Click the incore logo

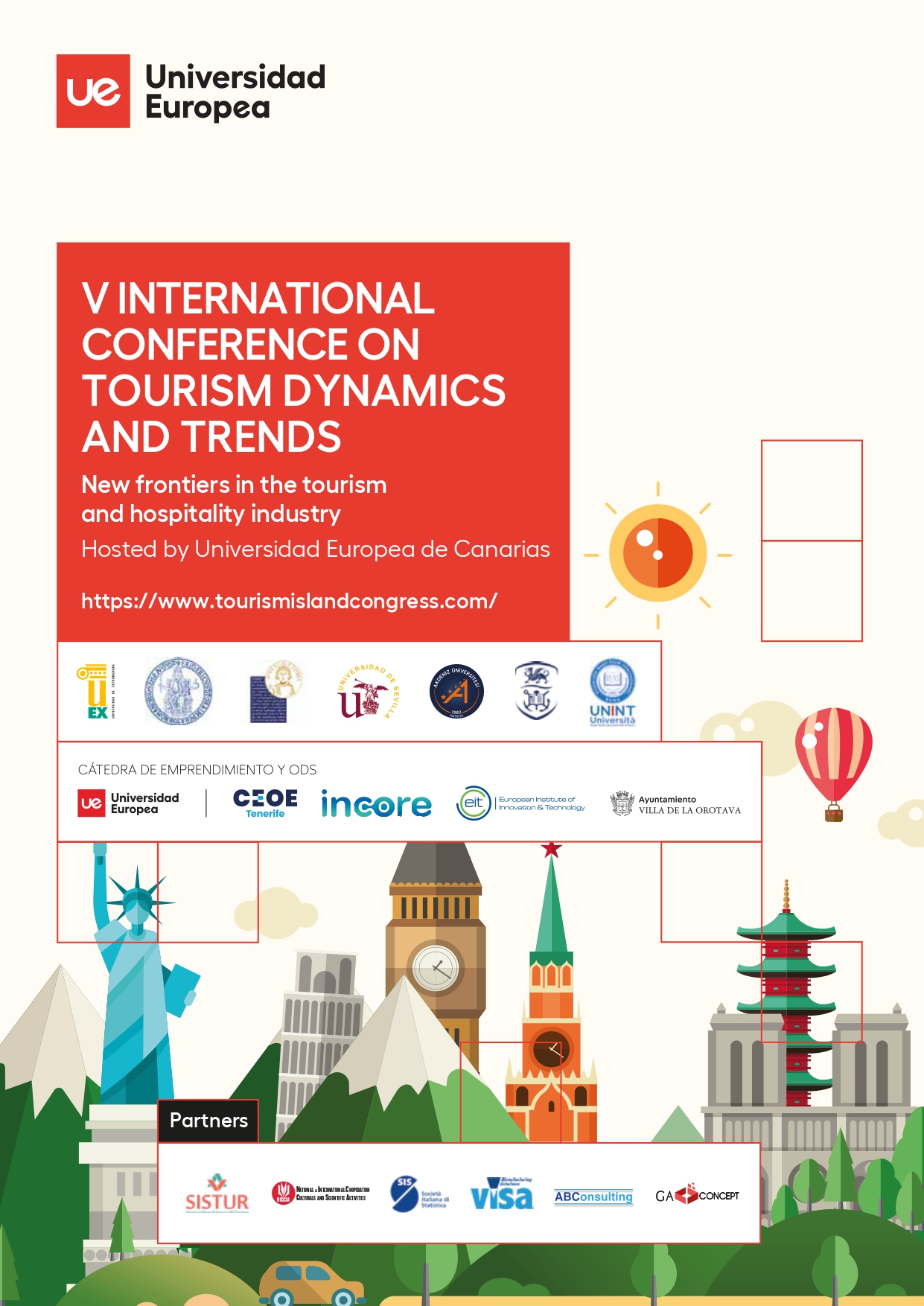[376, 804]
